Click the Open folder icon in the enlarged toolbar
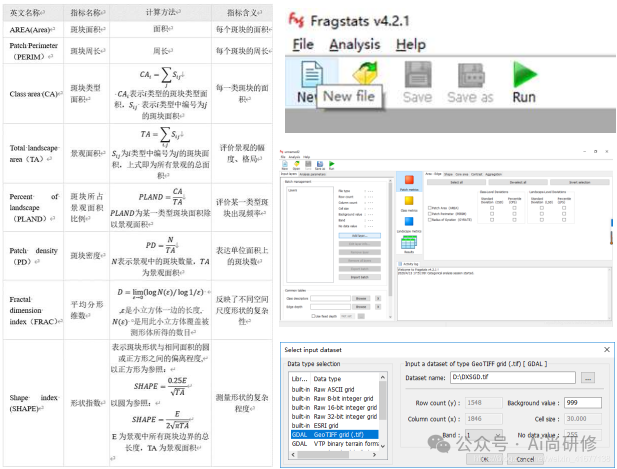Viewport: 617px width, 469px height. pos(366,73)
